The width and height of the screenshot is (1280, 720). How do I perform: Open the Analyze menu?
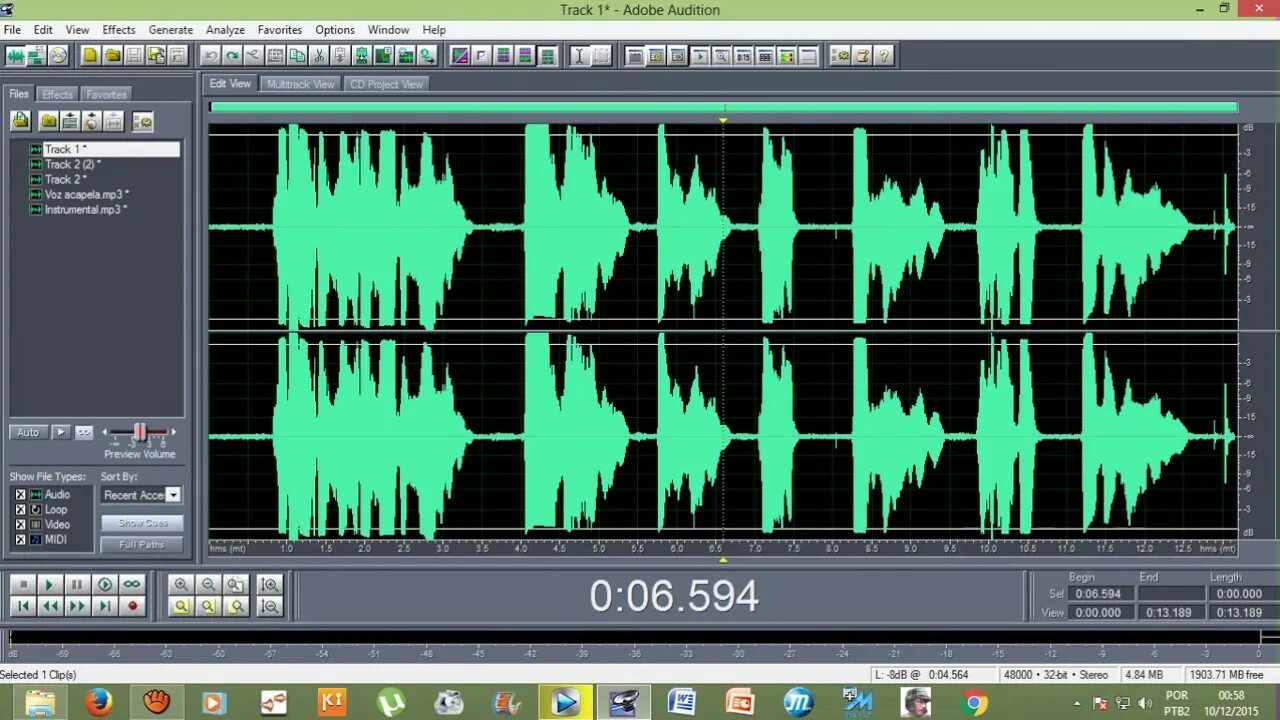click(225, 30)
